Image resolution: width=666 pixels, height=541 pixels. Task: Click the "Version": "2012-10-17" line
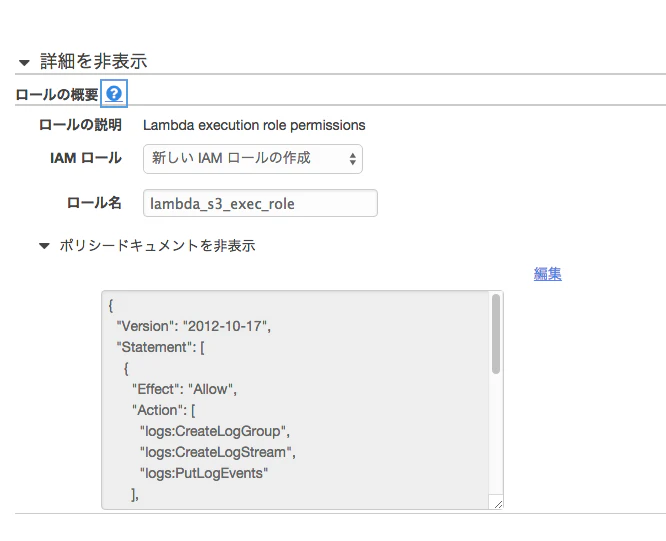pyautogui.click(x=194, y=326)
